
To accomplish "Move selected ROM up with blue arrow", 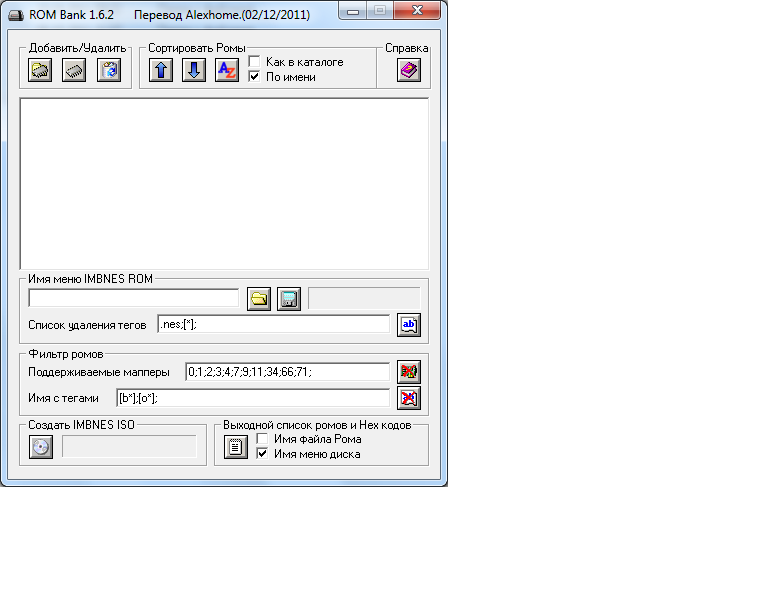I will point(161,70).
